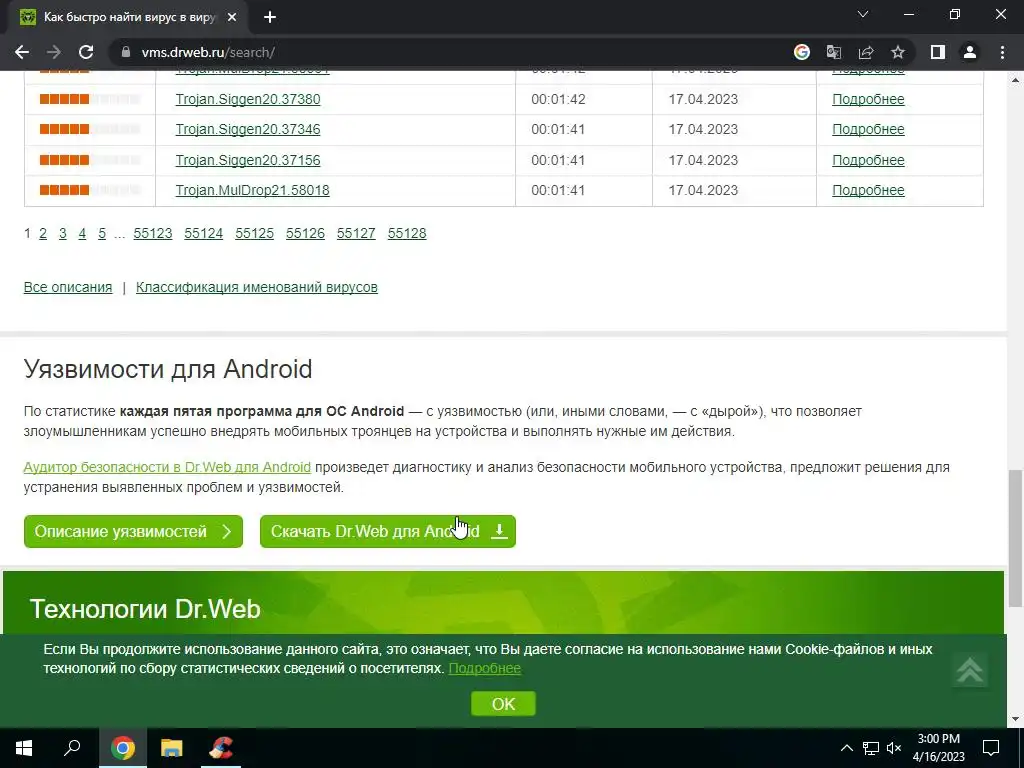Open tab search chevron in title bar
1024x768 pixels.
click(x=862, y=14)
